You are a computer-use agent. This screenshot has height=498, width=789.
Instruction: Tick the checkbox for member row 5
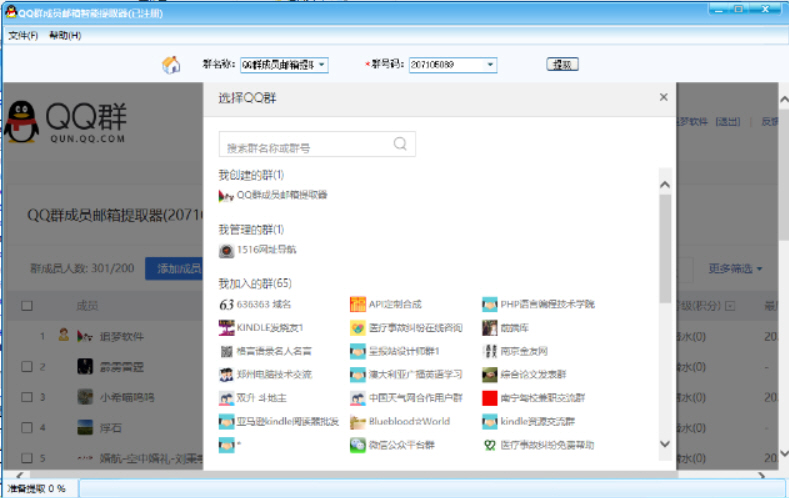click(x=27, y=458)
